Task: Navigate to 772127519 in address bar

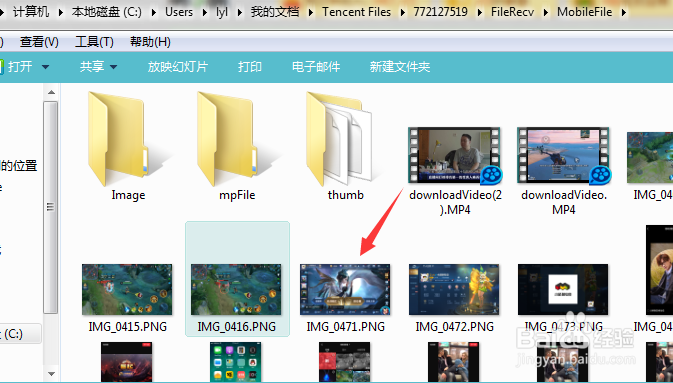Action: click(x=440, y=12)
